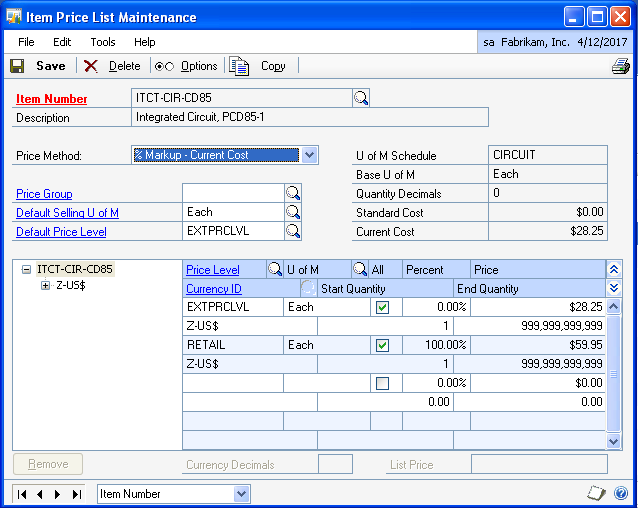Click the Default Price Level EXTPRCLVL field

[234, 231]
